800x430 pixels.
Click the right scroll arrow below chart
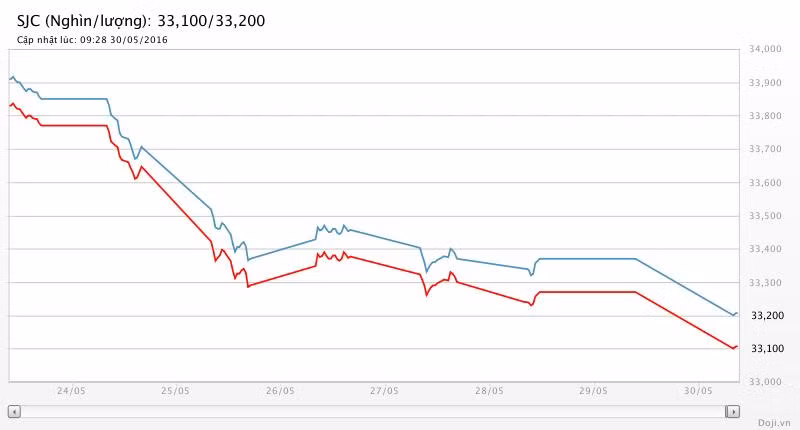(x=733, y=411)
